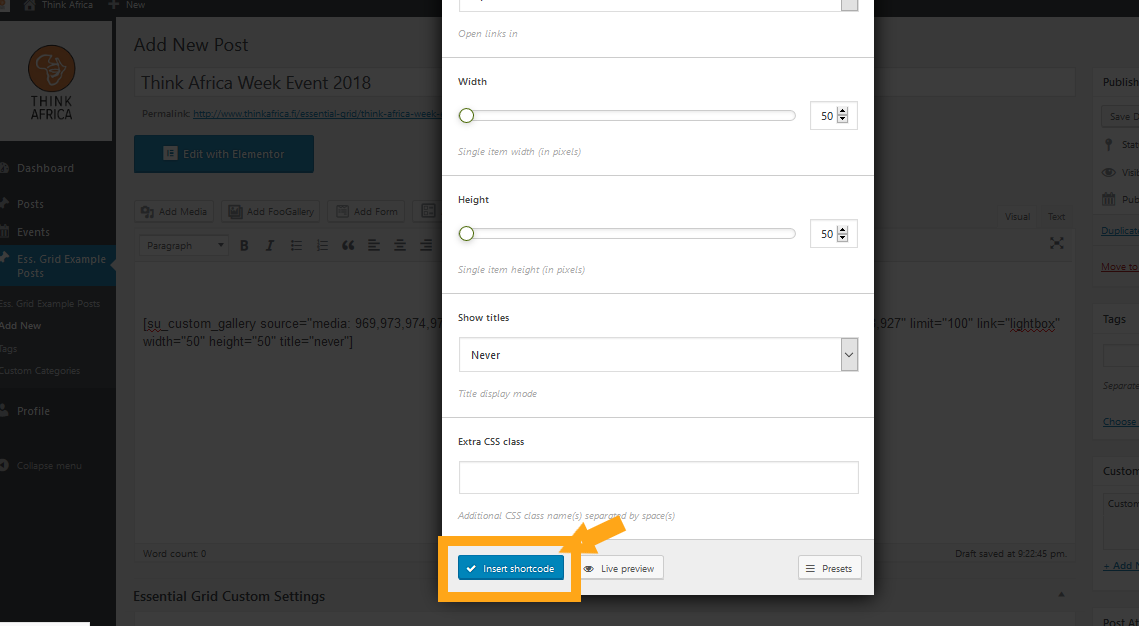1139x626 pixels.
Task: Click the Add FooGallery button
Action: pos(271,211)
